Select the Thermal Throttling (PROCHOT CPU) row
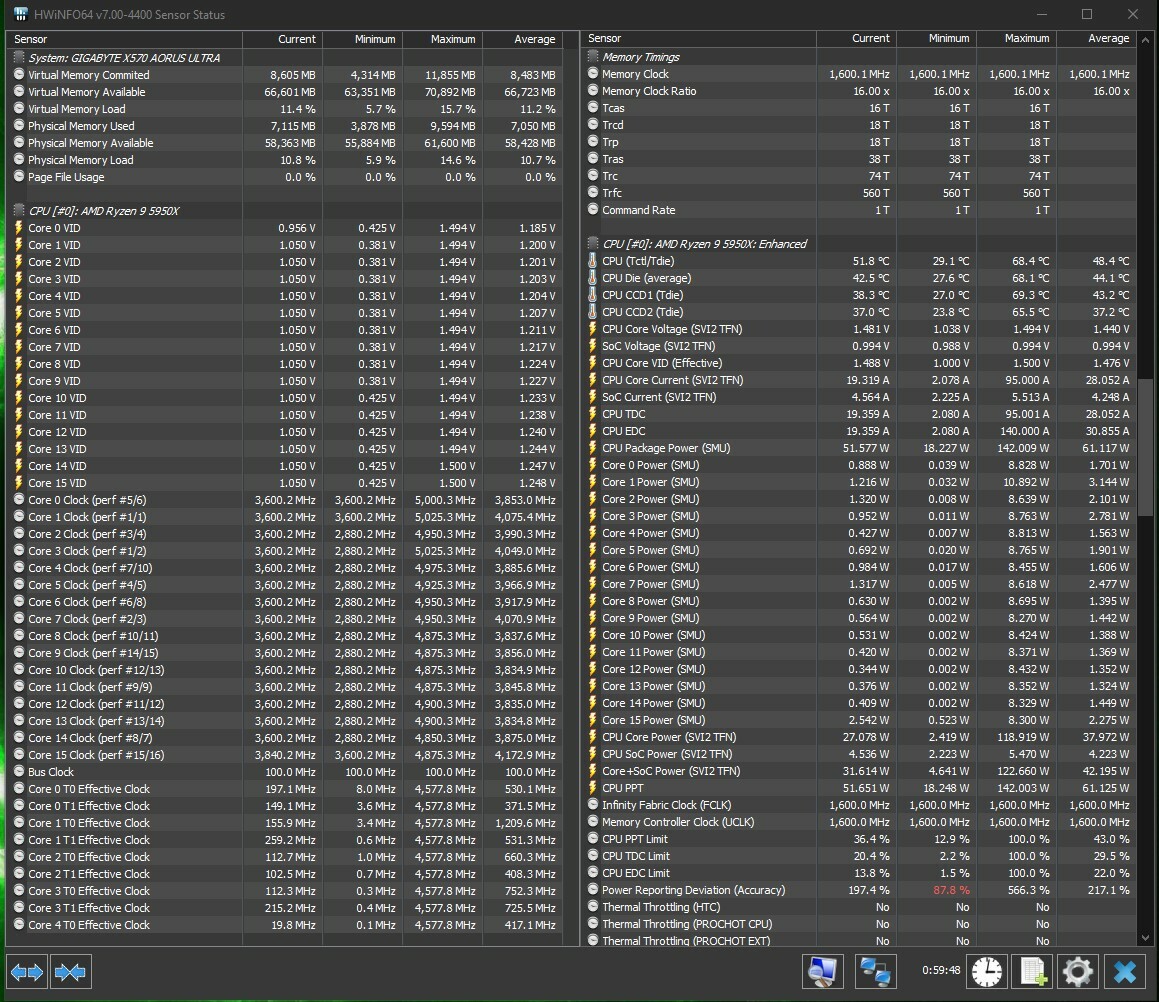 tap(858, 924)
